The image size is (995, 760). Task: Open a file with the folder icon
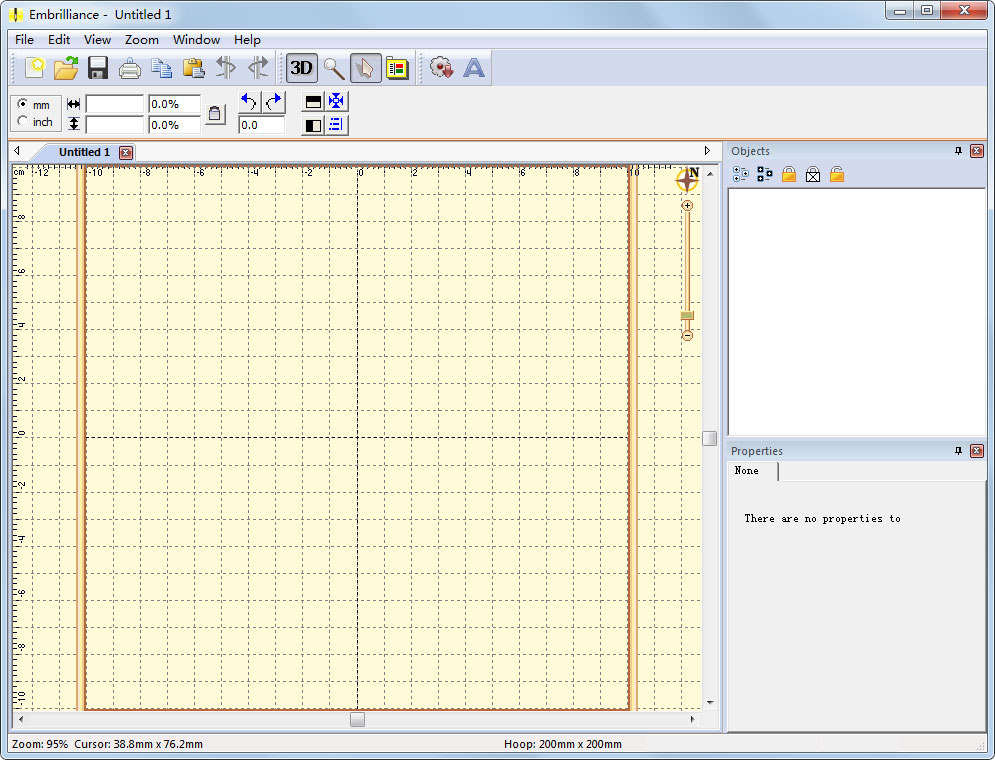click(66, 68)
